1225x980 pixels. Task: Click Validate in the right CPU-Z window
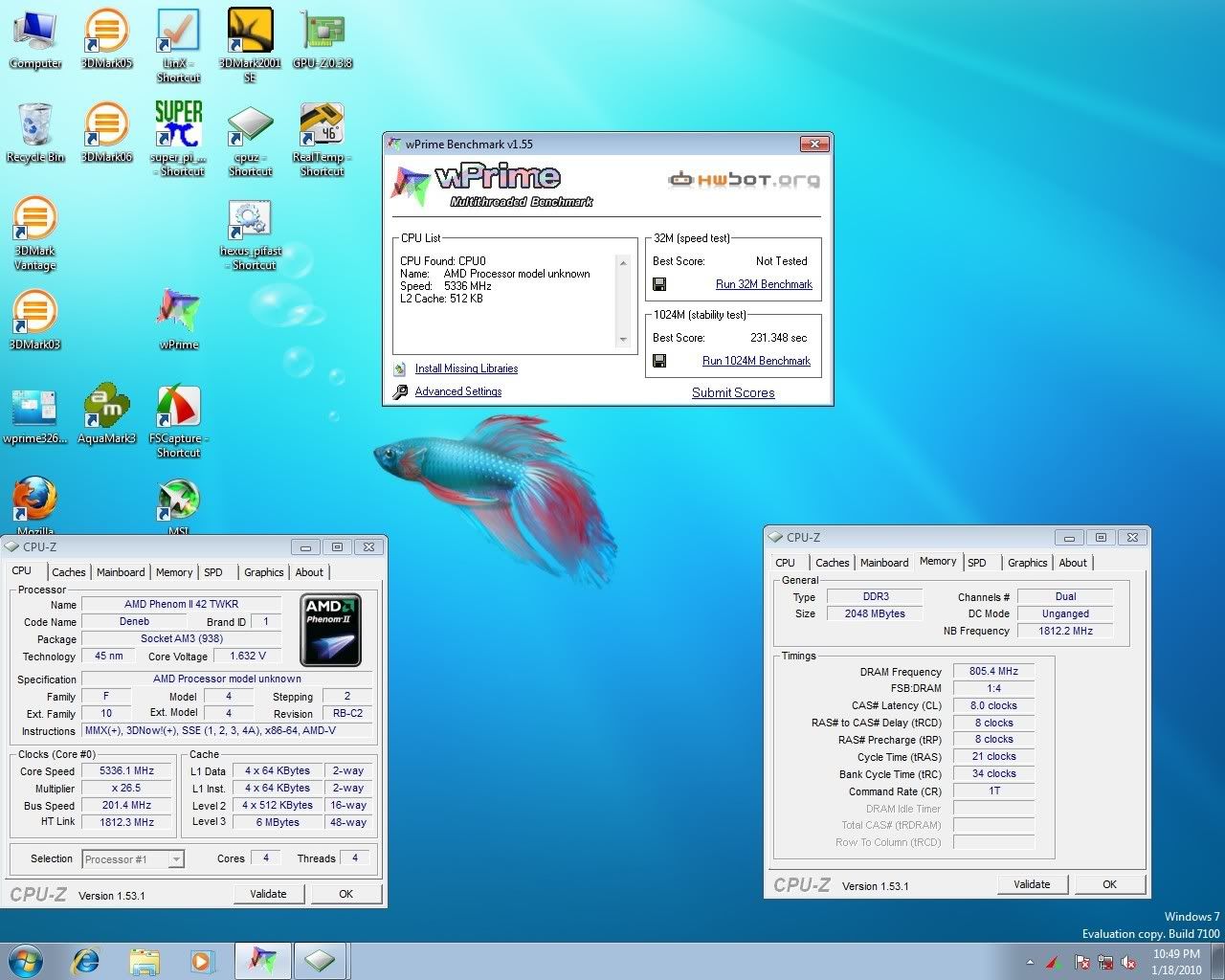coord(1032,884)
